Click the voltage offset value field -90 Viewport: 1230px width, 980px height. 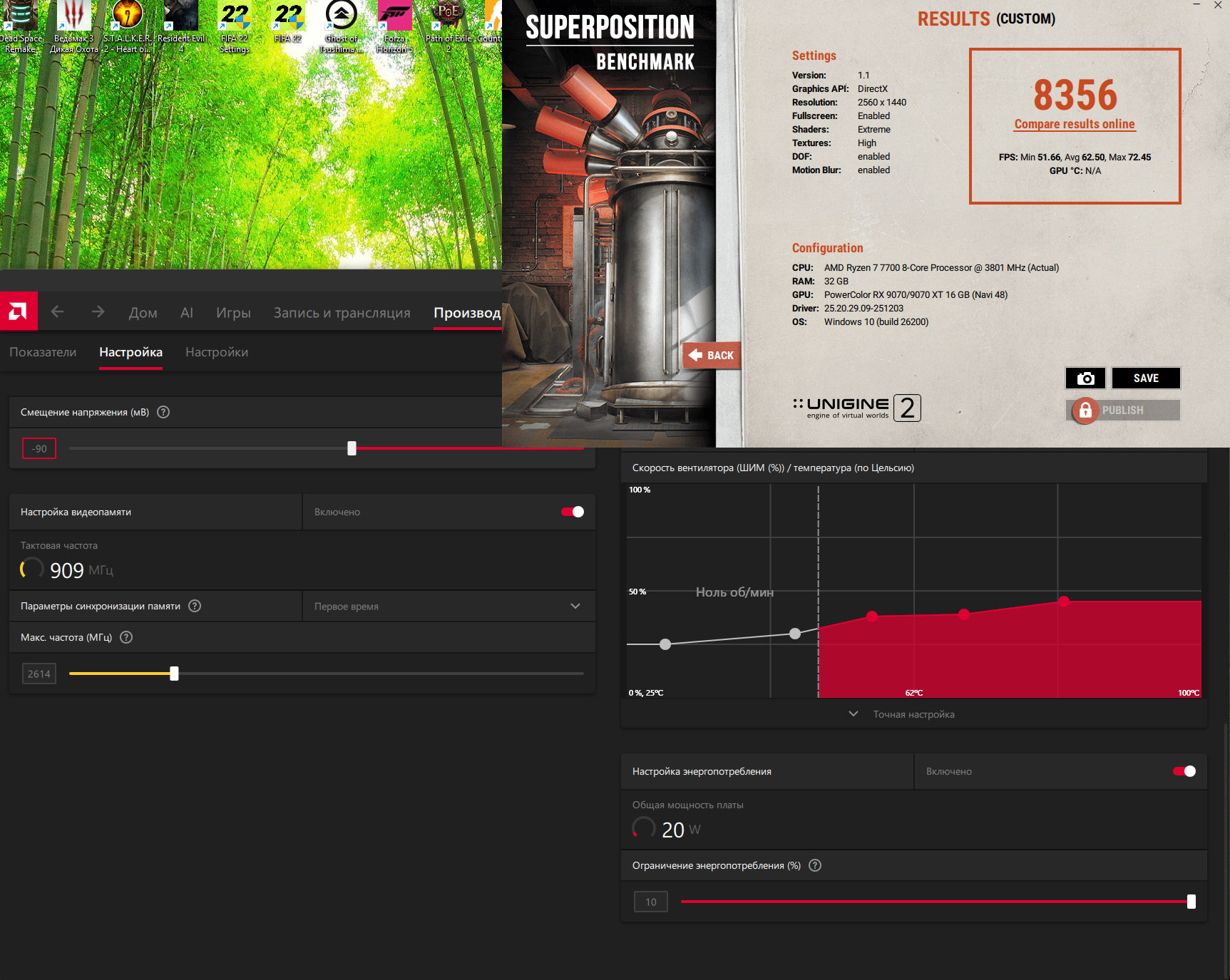point(39,448)
